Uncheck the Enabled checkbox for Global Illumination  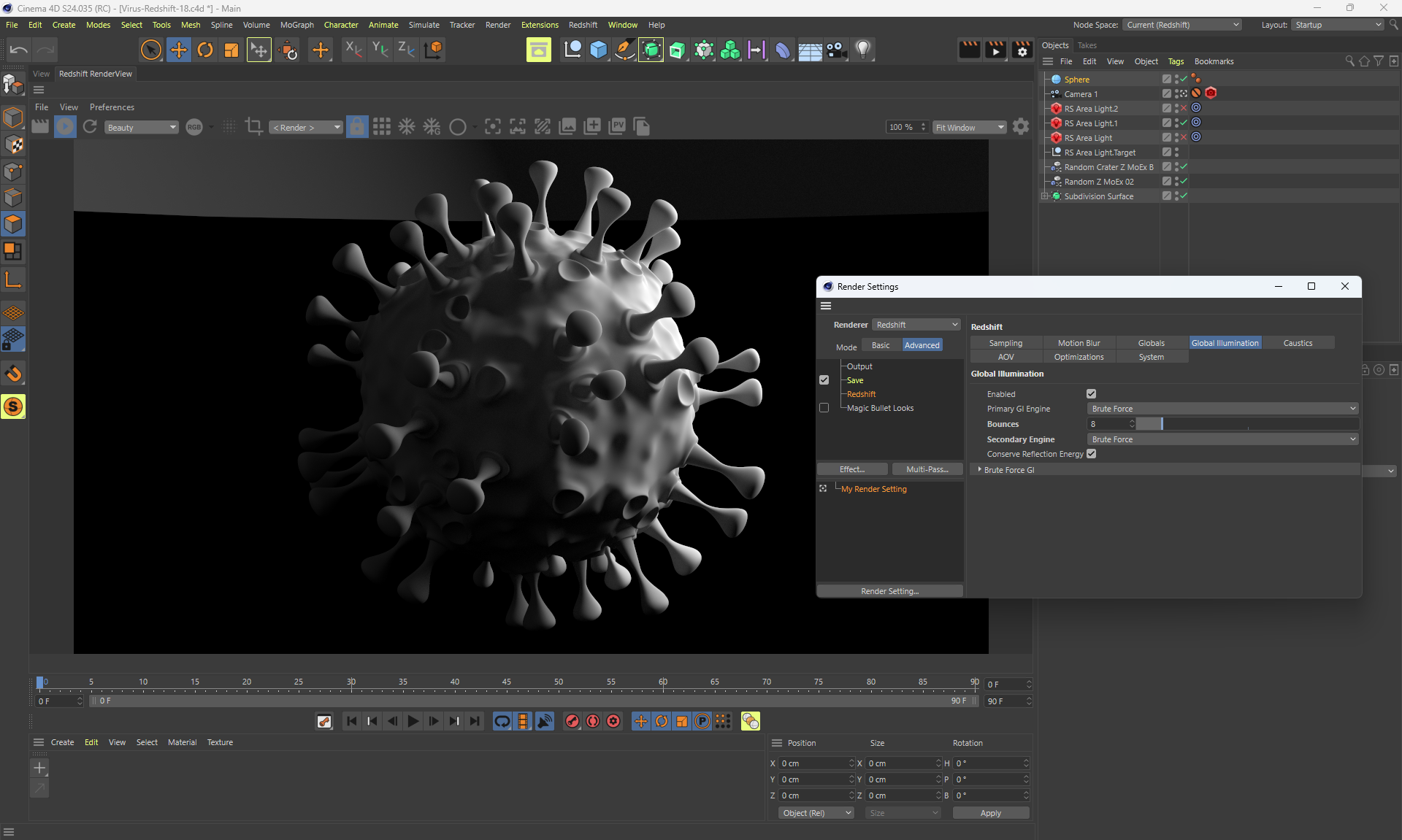point(1091,394)
